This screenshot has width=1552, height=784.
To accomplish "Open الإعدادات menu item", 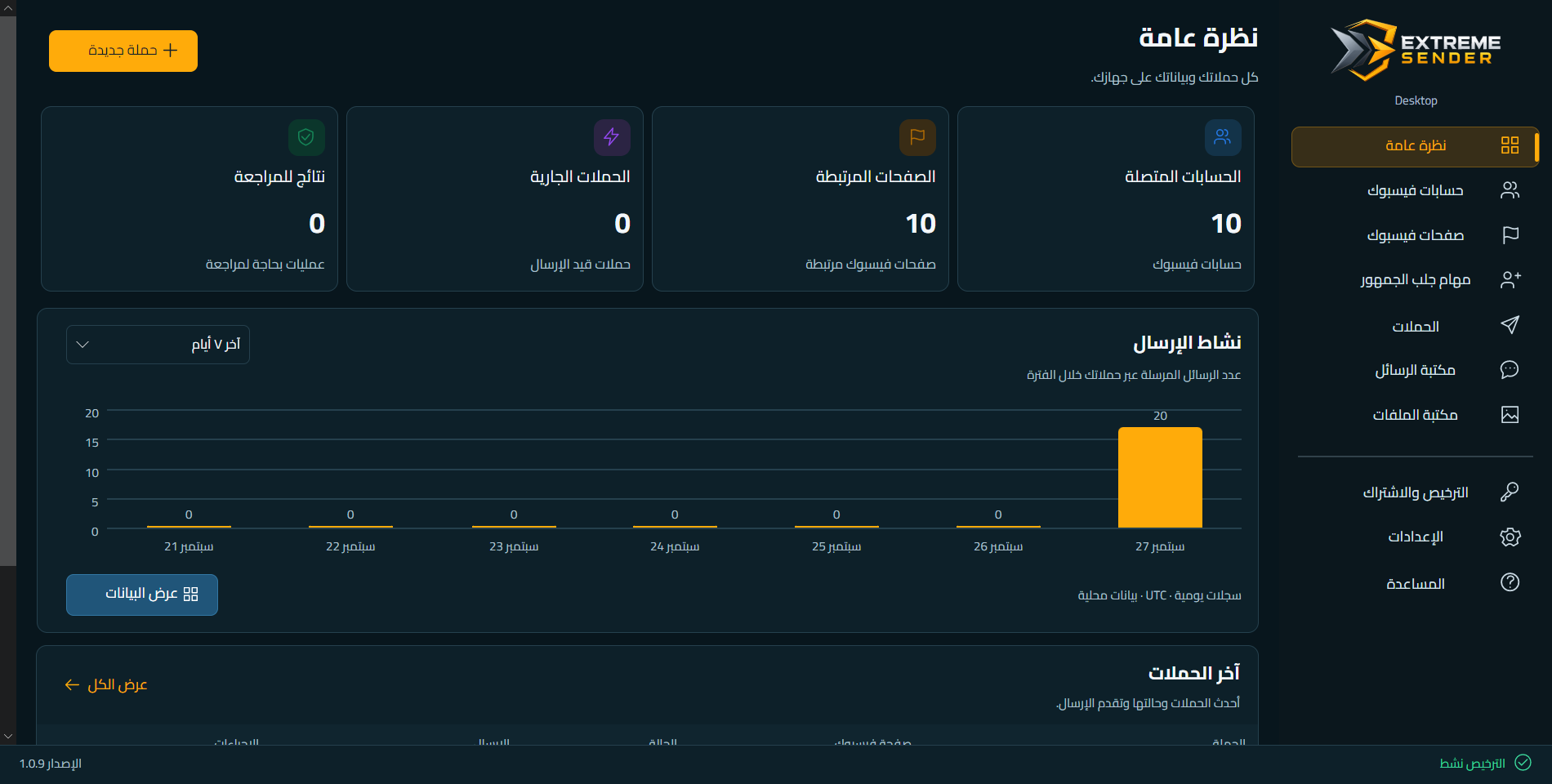I will coord(1415,537).
